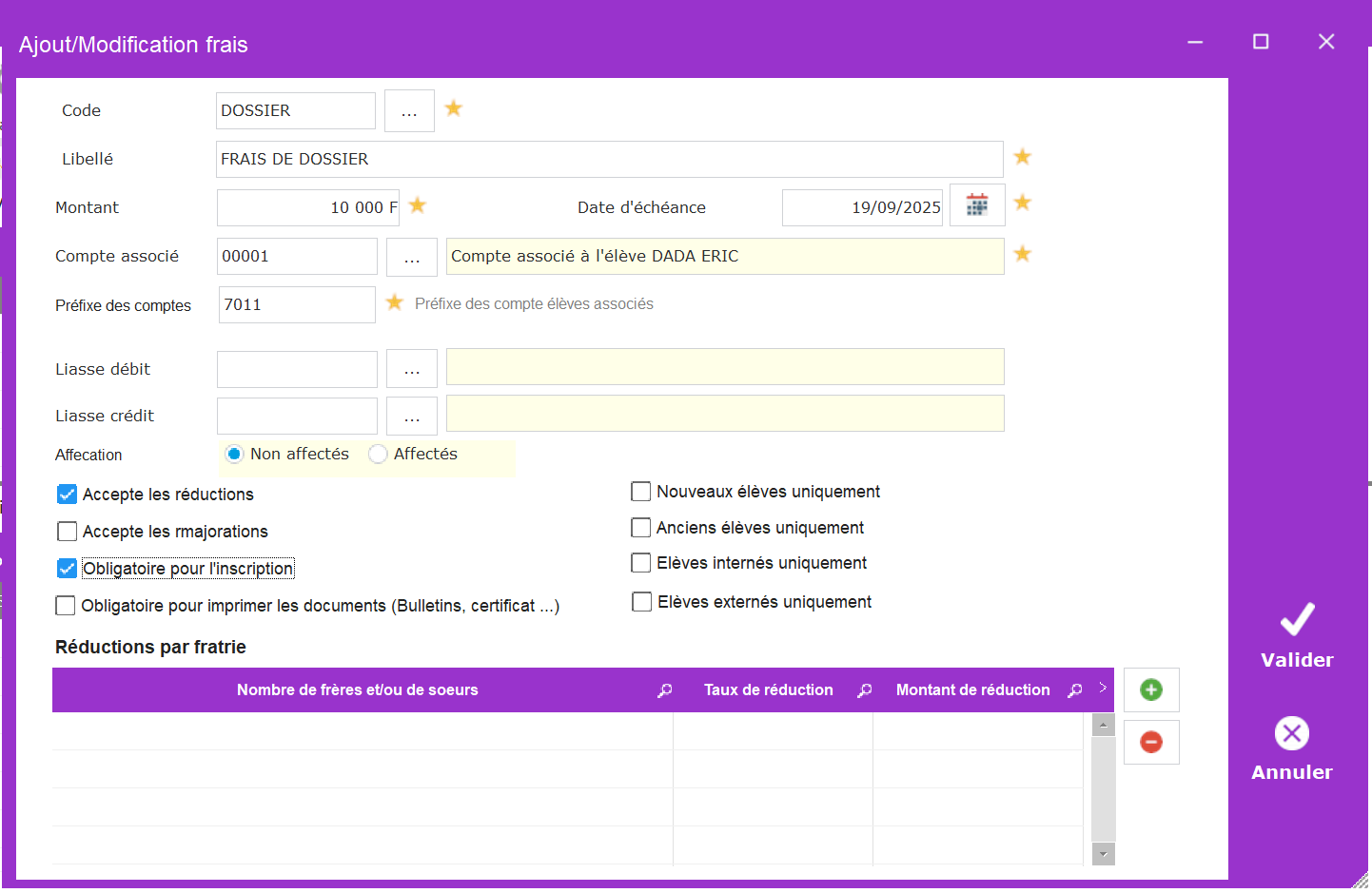Open the Compte associé browse ellipsis button
This screenshot has height=893, width=1372.
(411, 257)
